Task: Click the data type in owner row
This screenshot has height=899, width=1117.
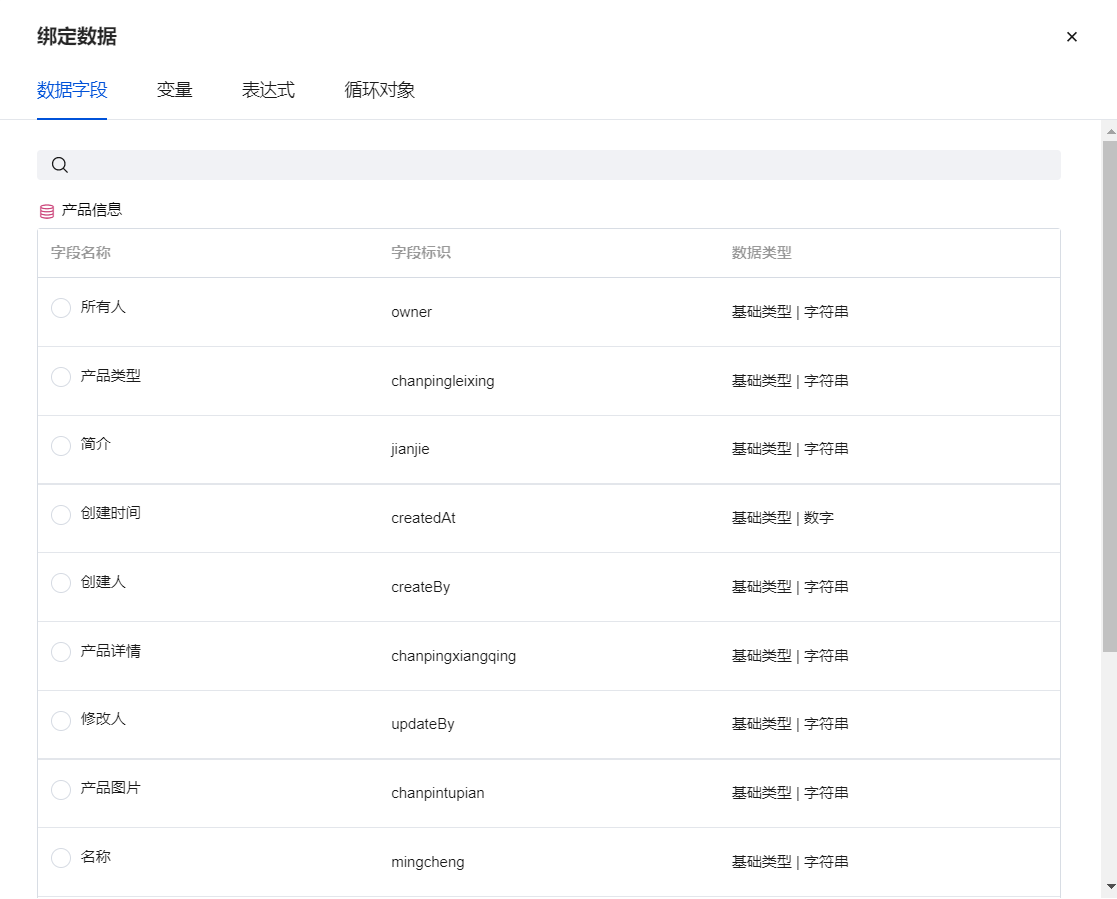Action: pos(790,312)
